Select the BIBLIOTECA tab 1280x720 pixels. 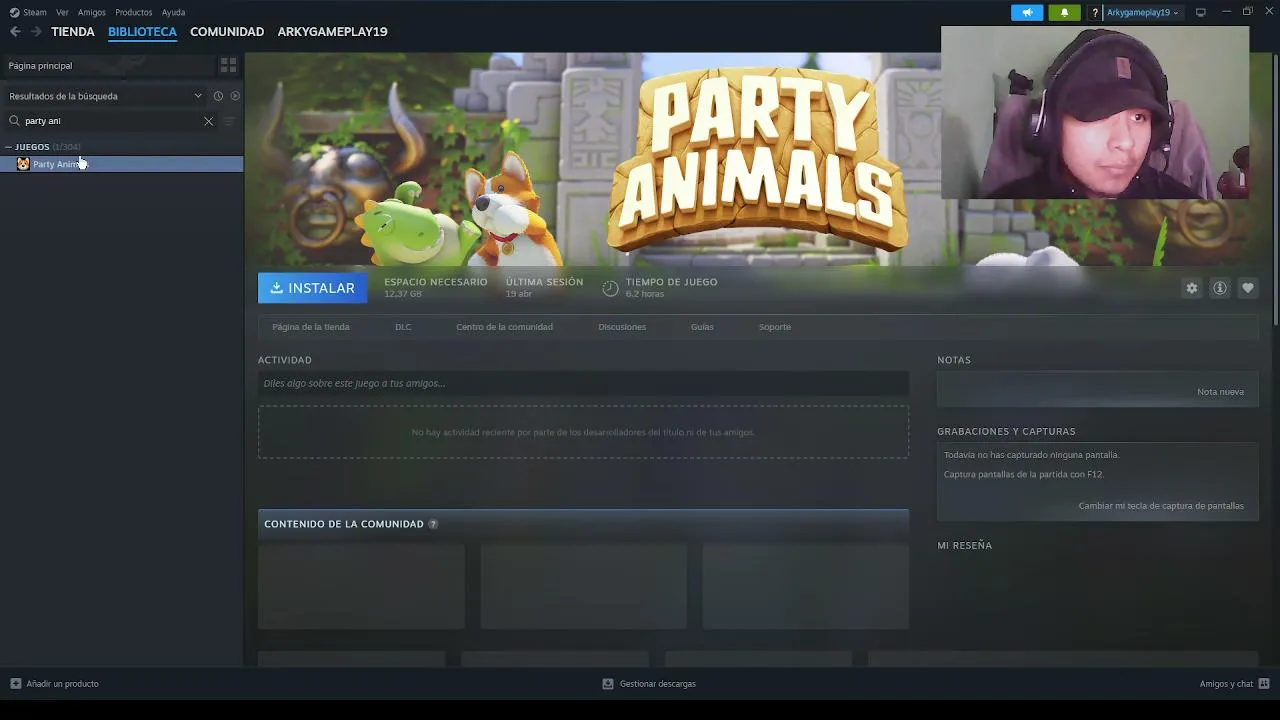coord(142,32)
